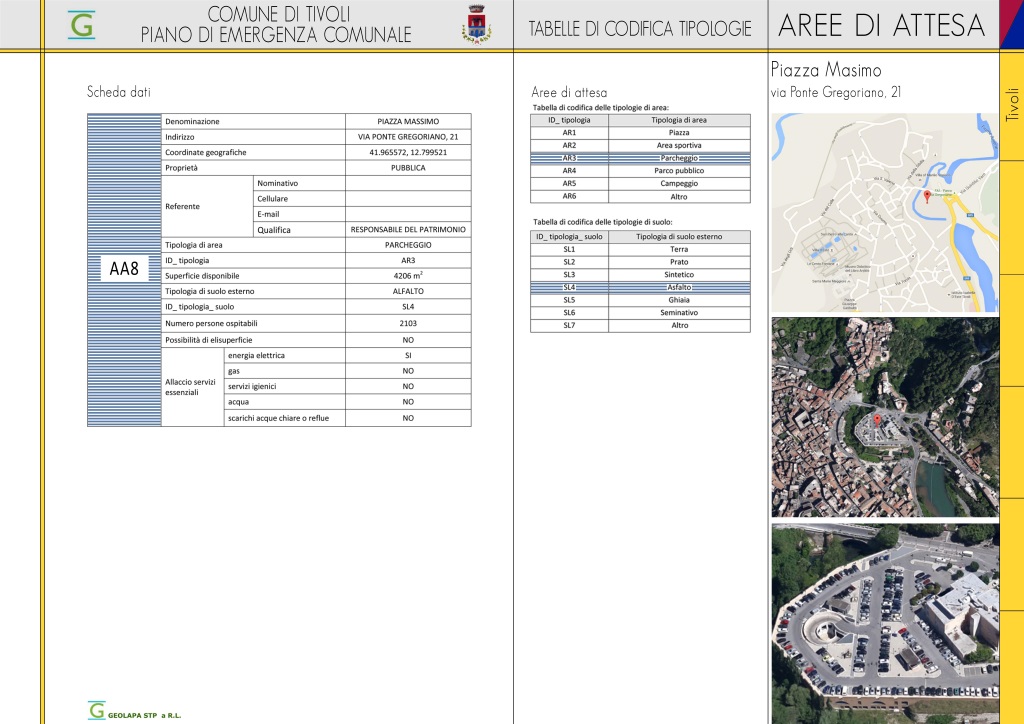Screen dimensions: 1024x724
Task: Select the AR1 Piazza row
Action: 640,133
